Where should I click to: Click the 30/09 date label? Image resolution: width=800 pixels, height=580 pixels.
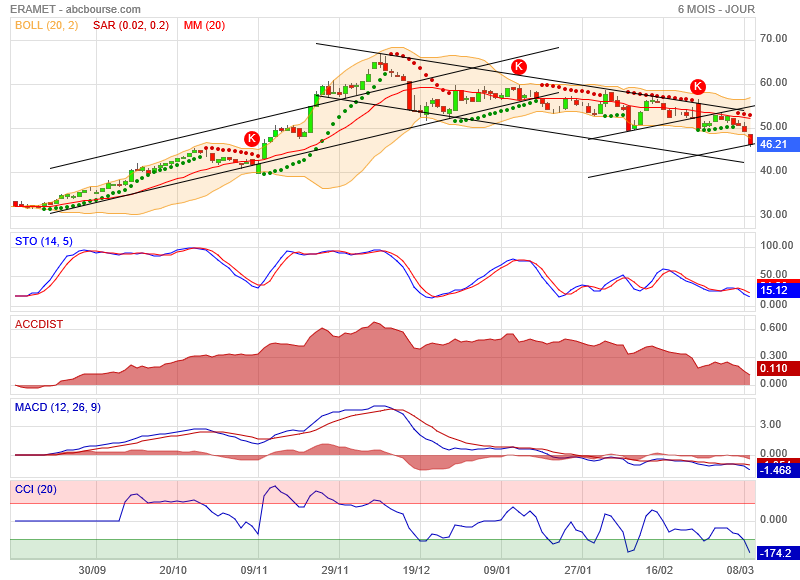click(x=92, y=570)
